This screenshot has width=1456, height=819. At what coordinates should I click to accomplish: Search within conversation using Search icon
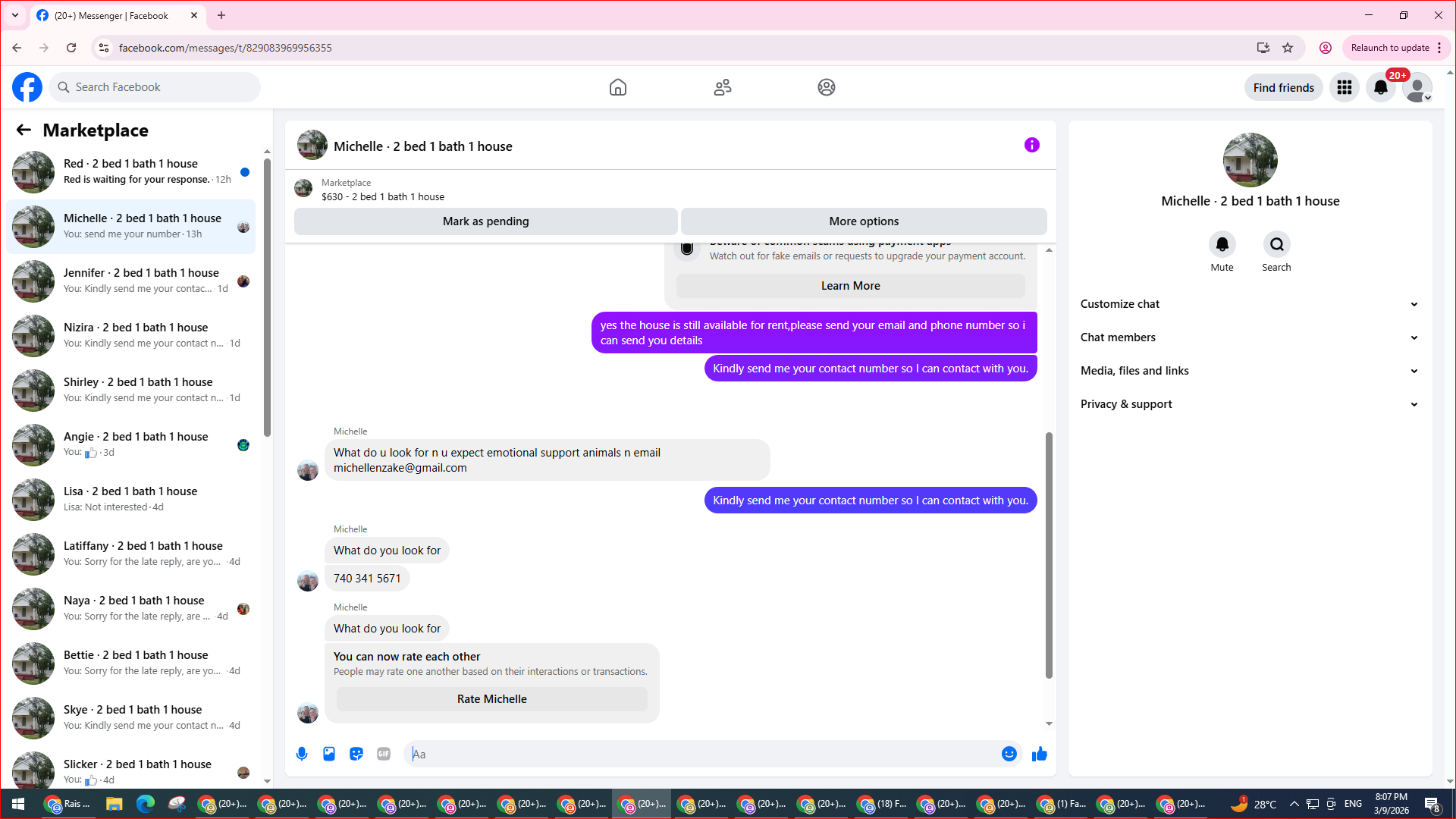click(1276, 244)
